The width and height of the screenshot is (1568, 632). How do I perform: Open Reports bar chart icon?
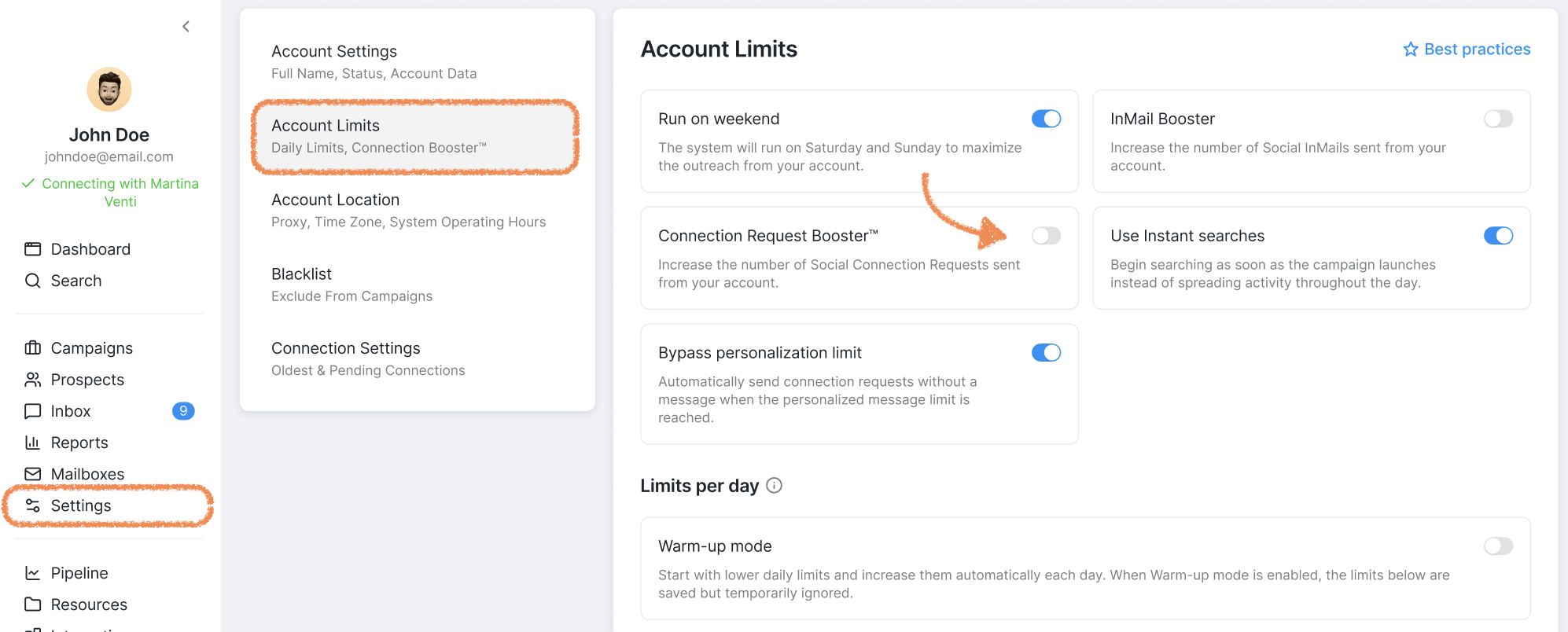[x=32, y=443]
